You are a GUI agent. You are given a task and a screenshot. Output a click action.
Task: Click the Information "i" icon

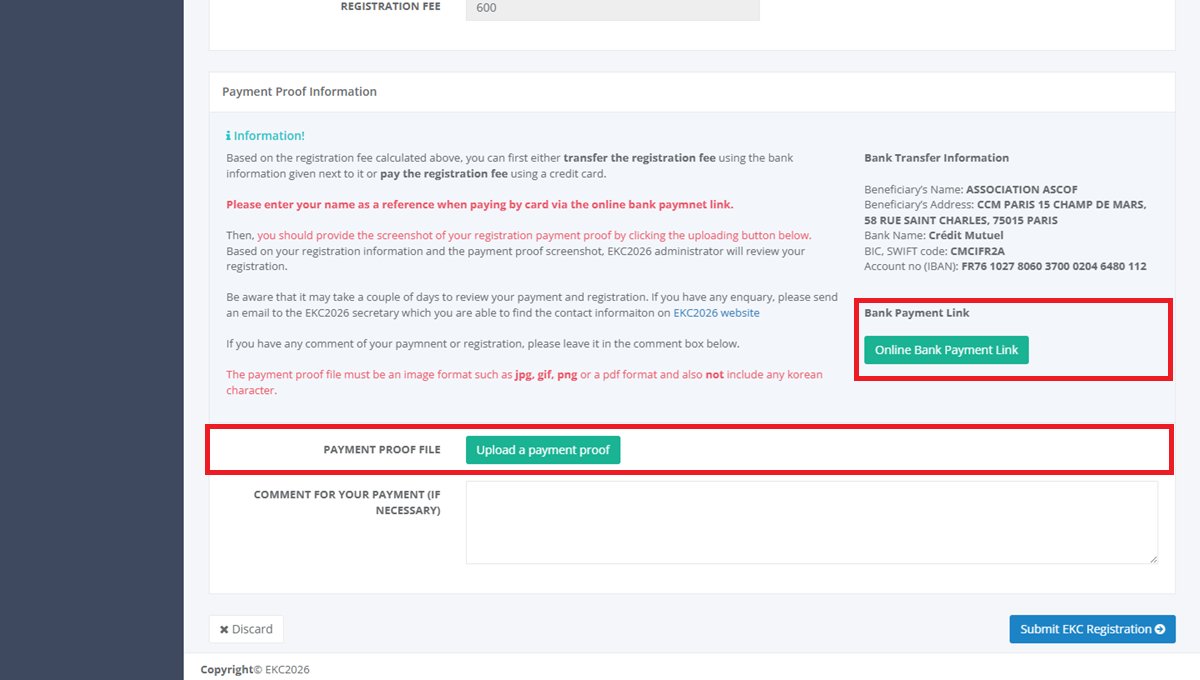229,136
